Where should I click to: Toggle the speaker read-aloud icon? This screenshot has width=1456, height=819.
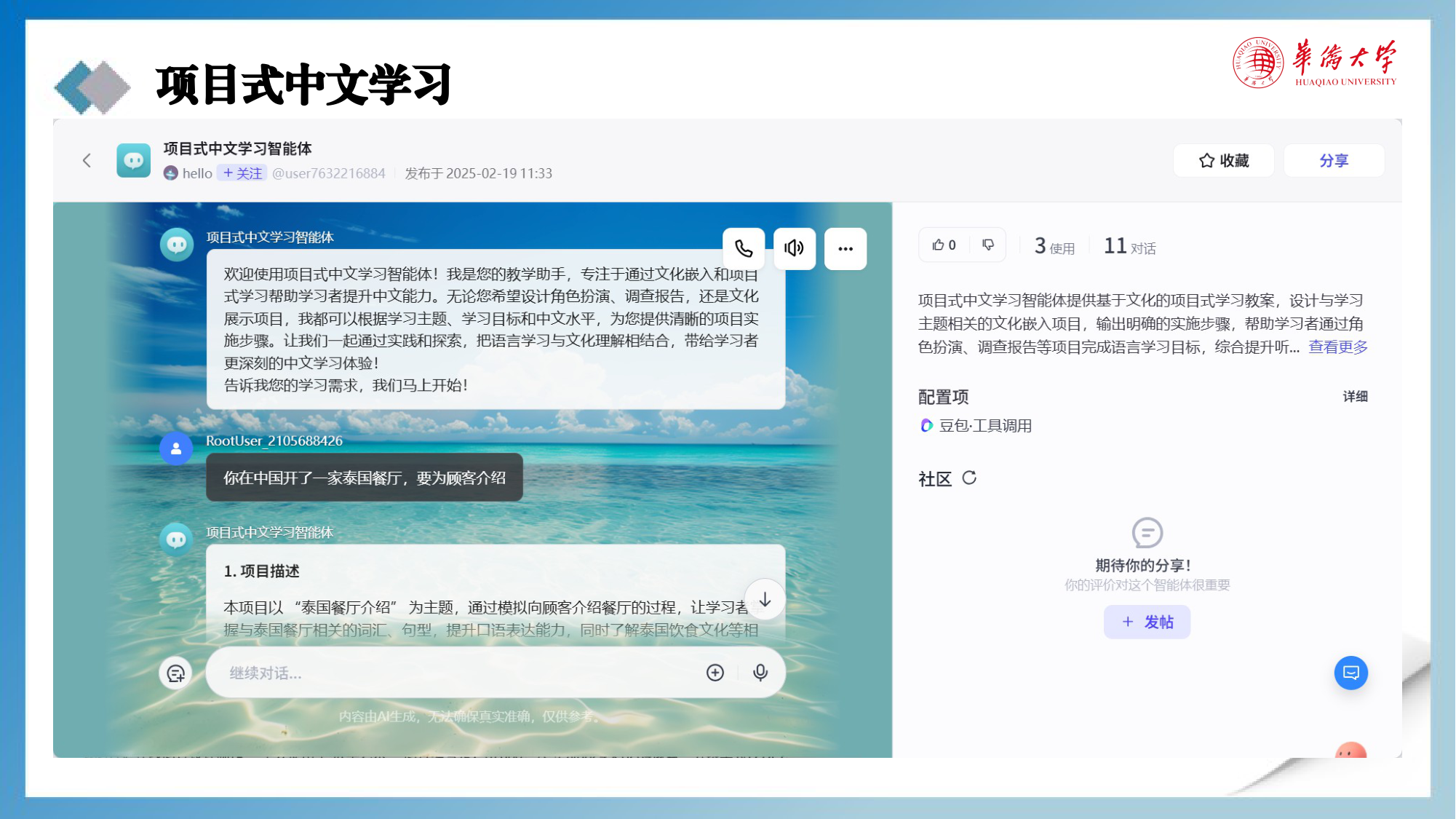[794, 248]
